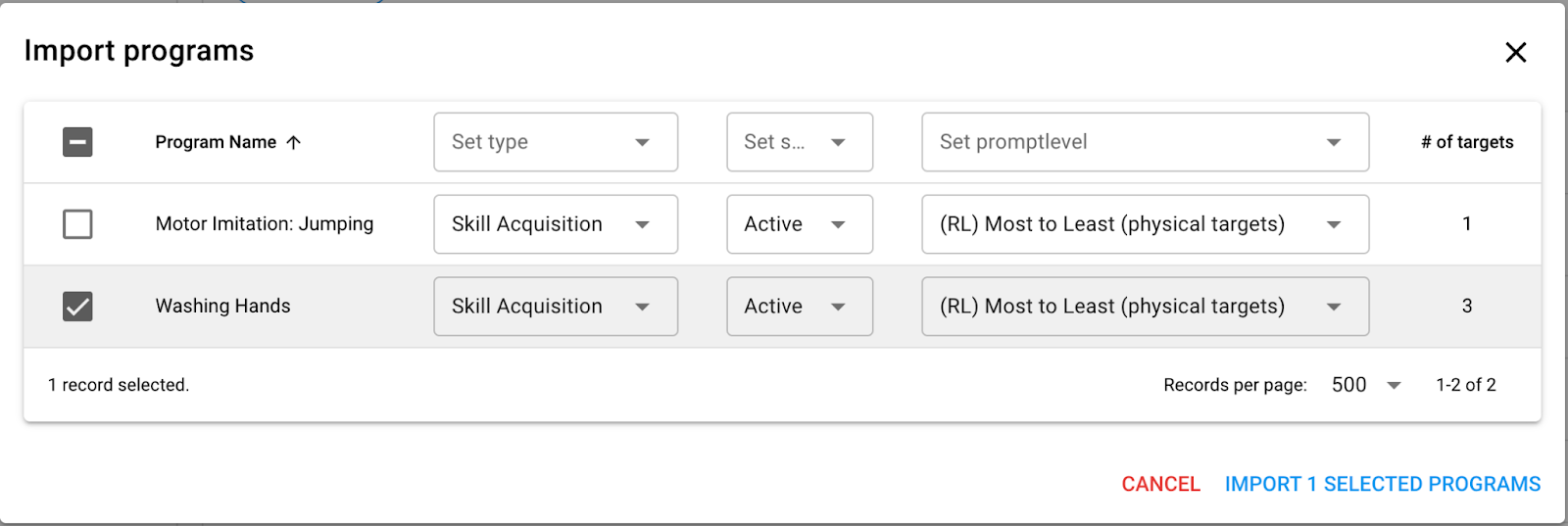Change Skill Acquisition type for Washing Hands
1568x526 pixels.
(555, 307)
